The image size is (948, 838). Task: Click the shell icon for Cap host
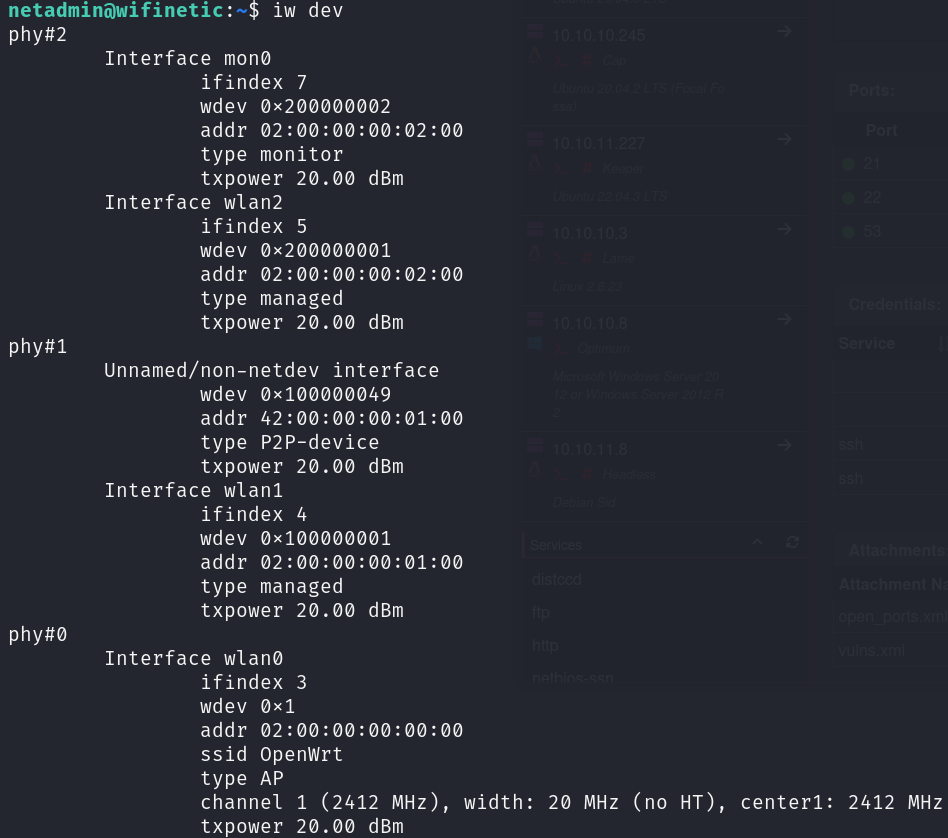tap(561, 60)
